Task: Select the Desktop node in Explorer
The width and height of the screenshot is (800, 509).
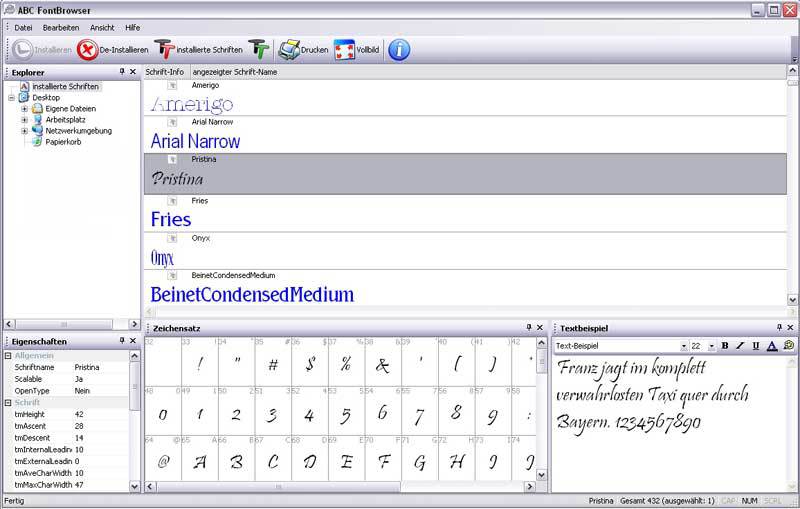Action: coord(46,97)
